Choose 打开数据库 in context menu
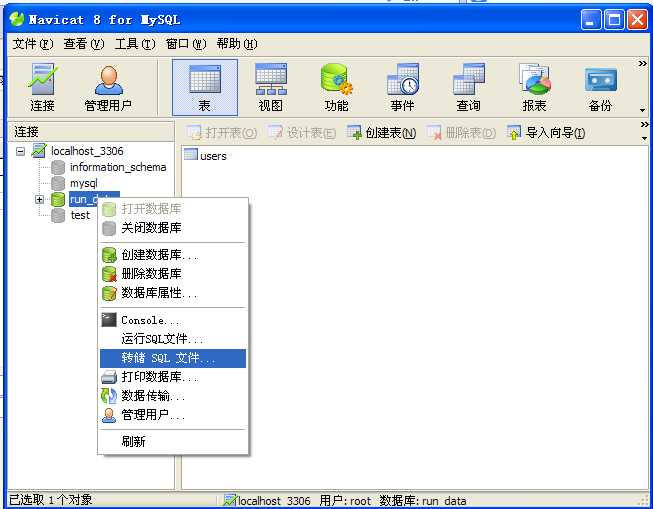The image size is (653, 509). coord(173,209)
